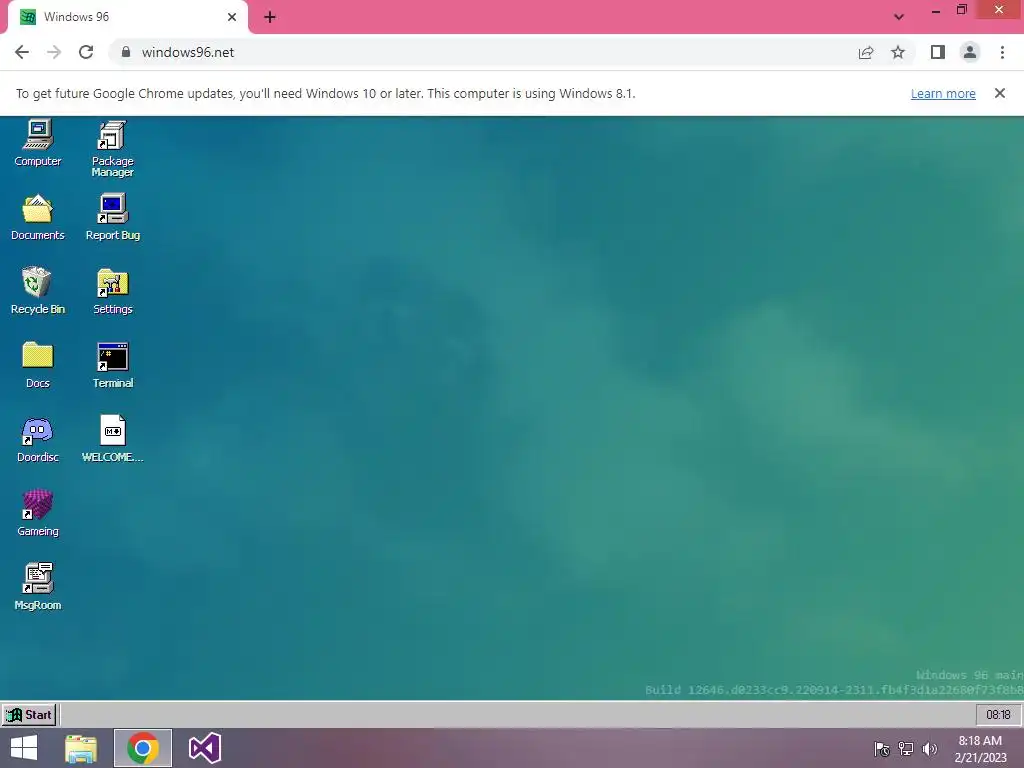Select the Docs folder icon
The height and width of the screenshot is (768, 1024).
[37, 365]
